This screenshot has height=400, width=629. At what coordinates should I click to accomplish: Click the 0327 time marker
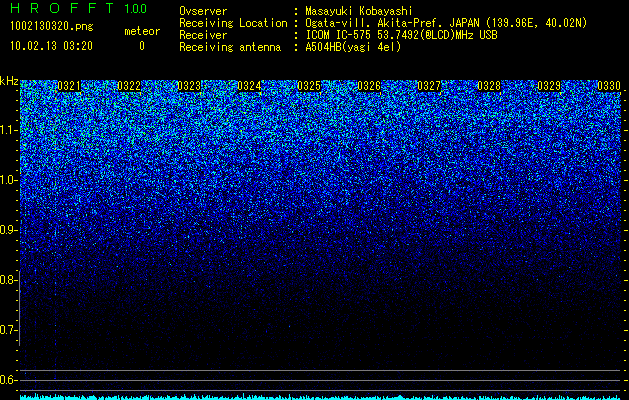pyautogui.click(x=429, y=86)
